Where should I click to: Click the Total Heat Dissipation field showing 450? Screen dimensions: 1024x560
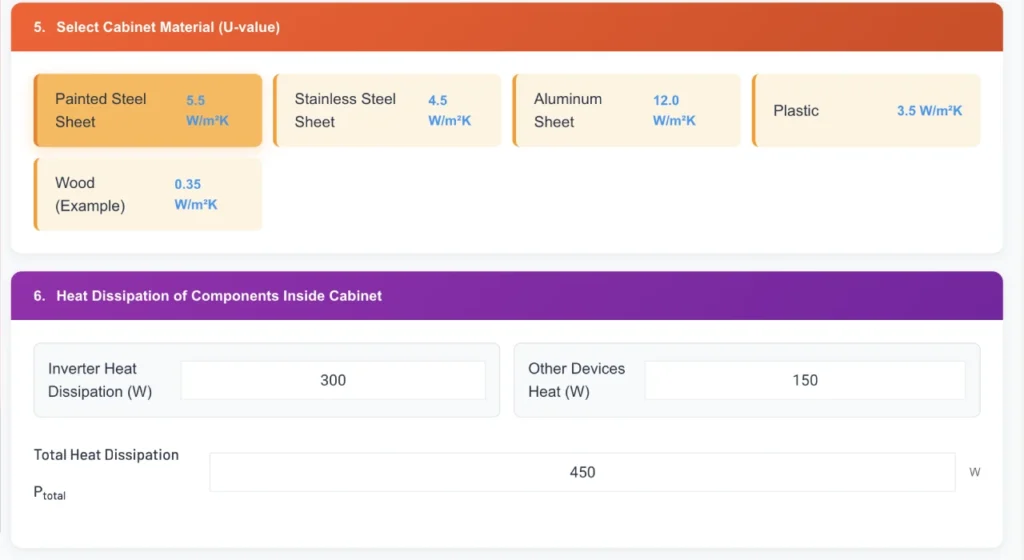(x=582, y=472)
